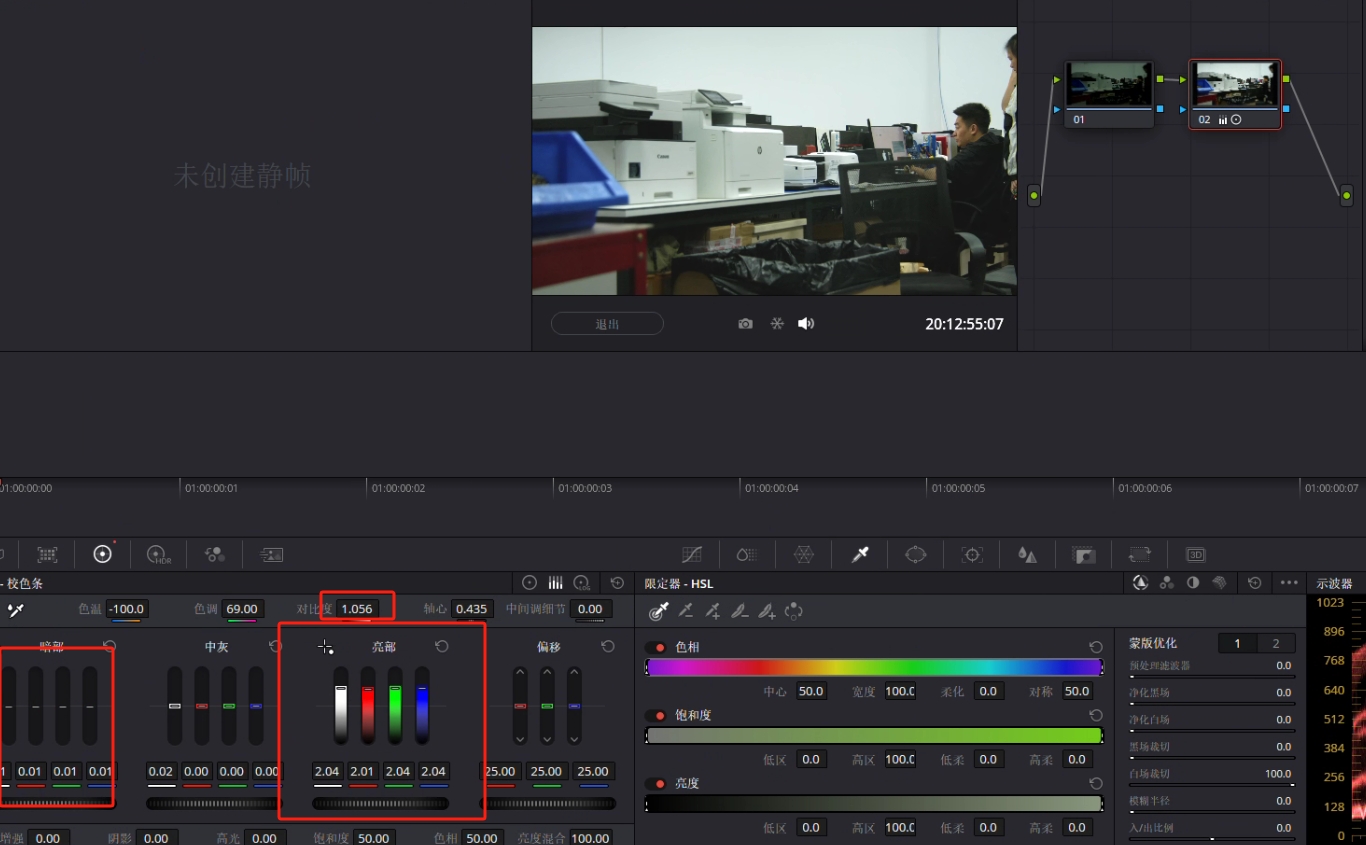Toggle the 饱和度 saturation qualifier
1366x845 pixels.
[655, 716]
